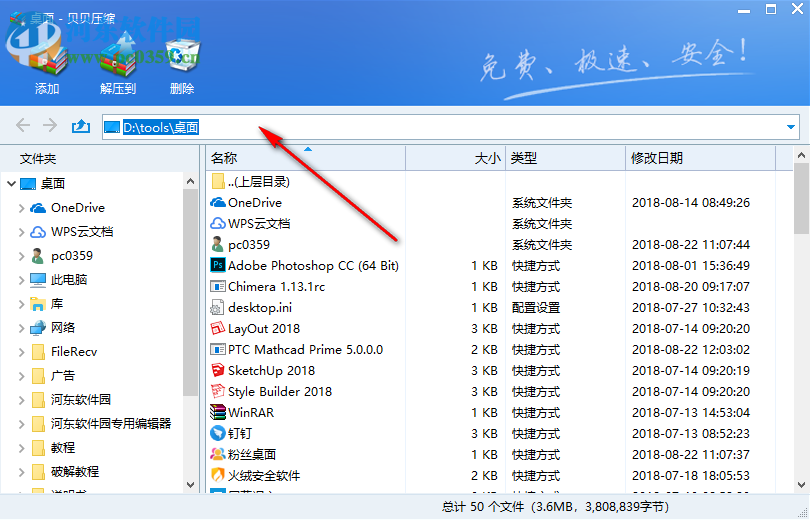Image resolution: width=810 pixels, height=520 pixels.
Task: Select 此电脑 computer icon in tree
Action: click(x=38, y=280)
